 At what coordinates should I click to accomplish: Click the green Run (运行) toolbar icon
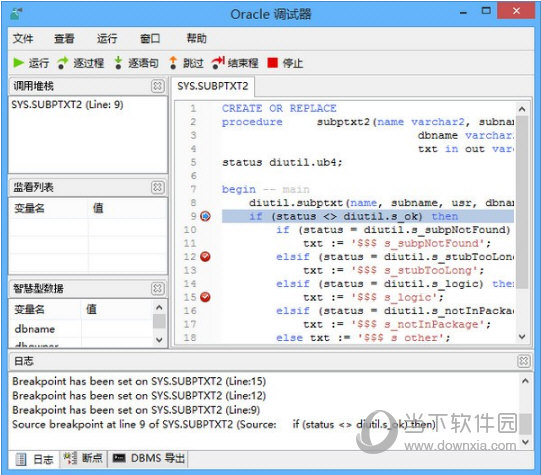coord(18,63)
